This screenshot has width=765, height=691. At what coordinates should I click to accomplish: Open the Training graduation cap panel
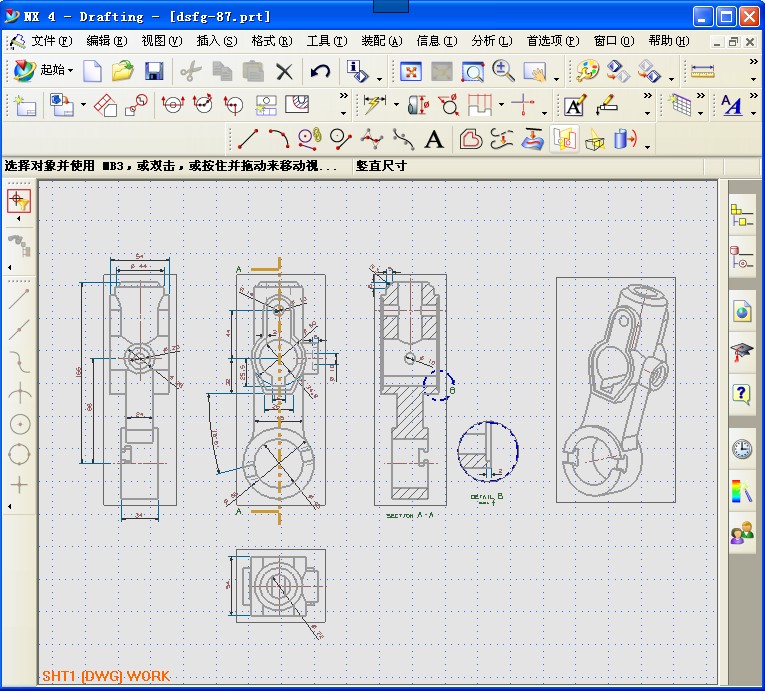[742, 352]
